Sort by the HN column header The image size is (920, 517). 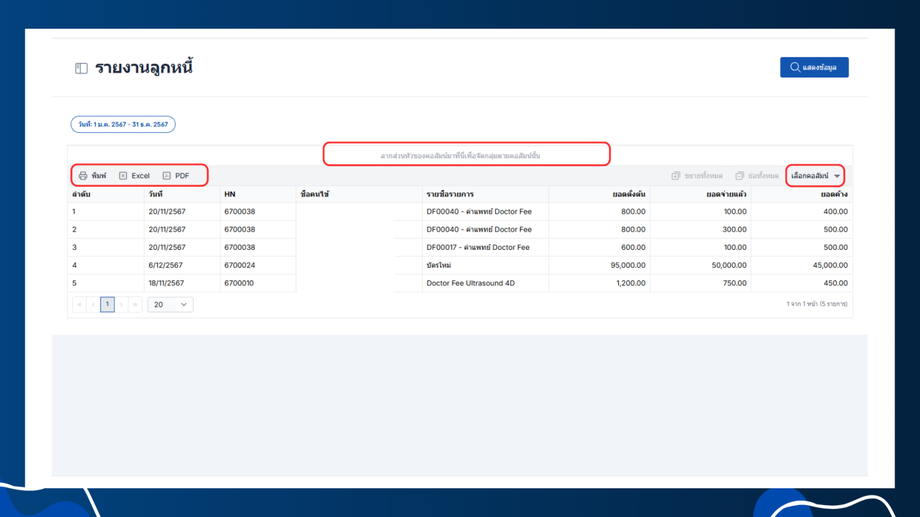[258, 194]
